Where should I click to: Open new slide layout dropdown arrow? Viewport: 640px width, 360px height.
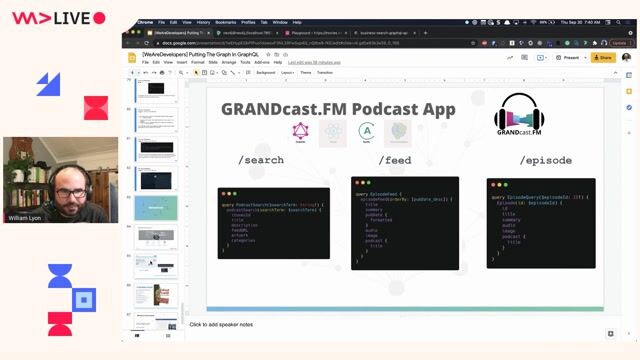138,73
